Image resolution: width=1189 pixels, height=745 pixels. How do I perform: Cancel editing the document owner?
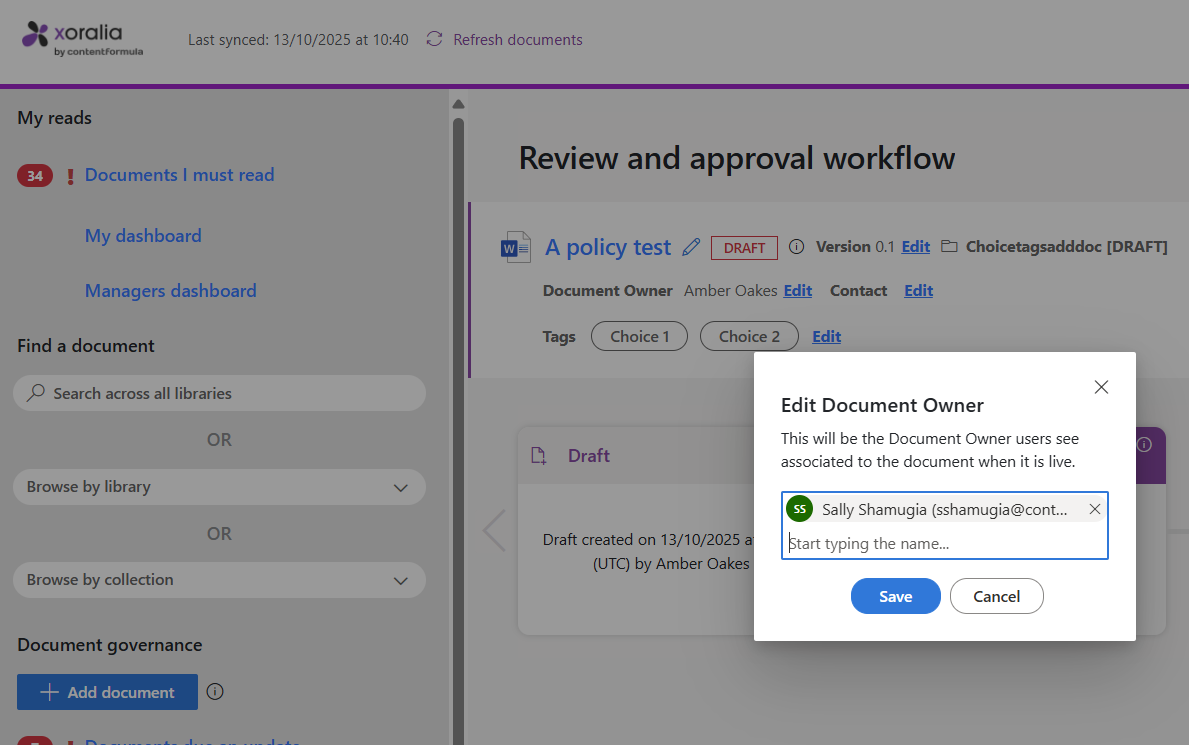[996, 596]
